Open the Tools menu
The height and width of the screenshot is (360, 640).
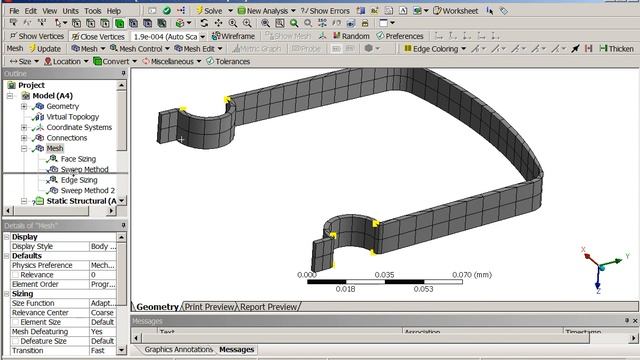pyautogui.click(x=93, y=11)
